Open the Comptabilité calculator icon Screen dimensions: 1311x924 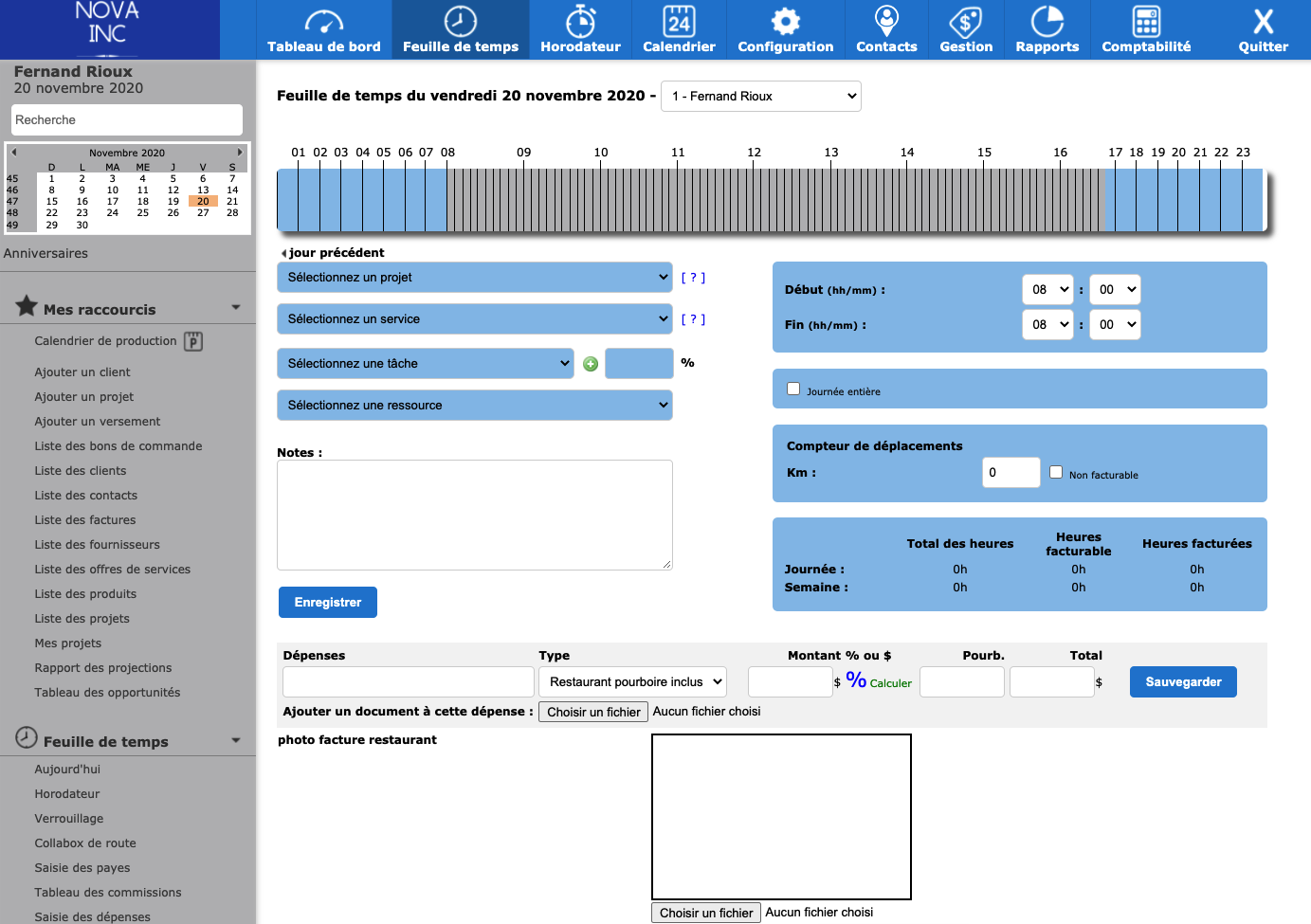tap(1146, 22)
